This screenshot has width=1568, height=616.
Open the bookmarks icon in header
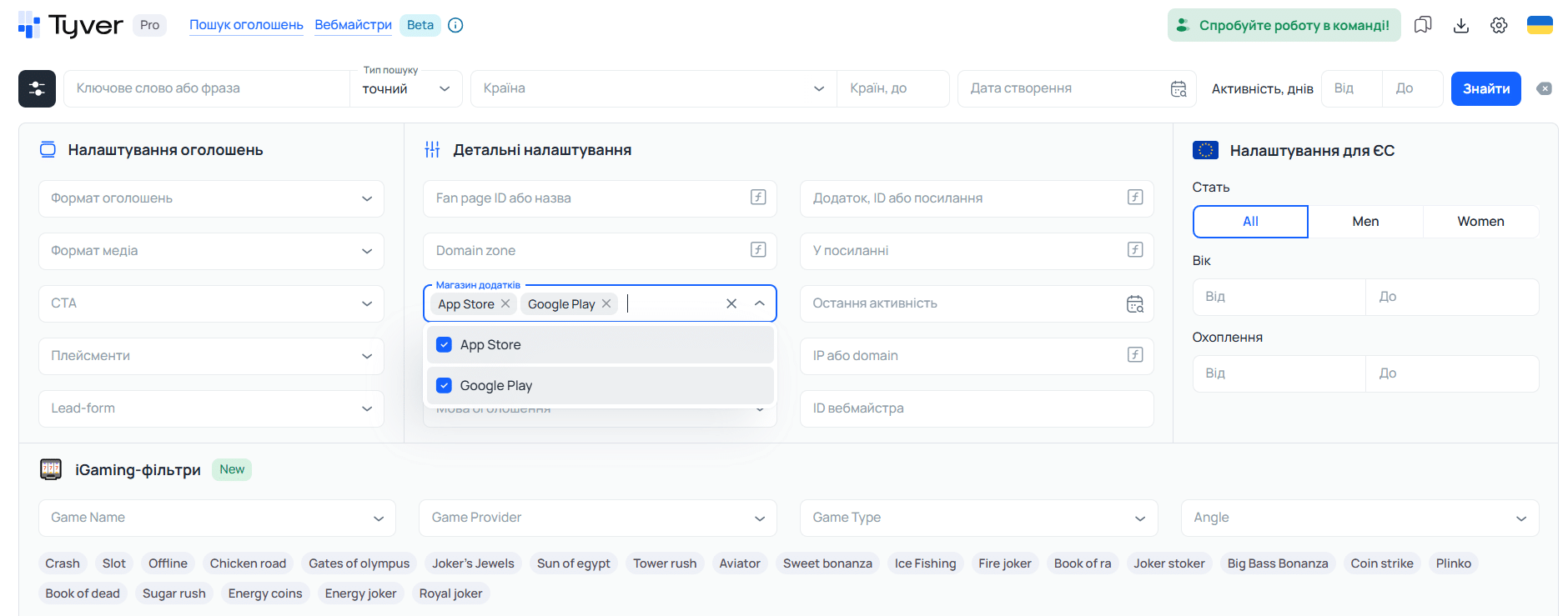point(1423,25)
